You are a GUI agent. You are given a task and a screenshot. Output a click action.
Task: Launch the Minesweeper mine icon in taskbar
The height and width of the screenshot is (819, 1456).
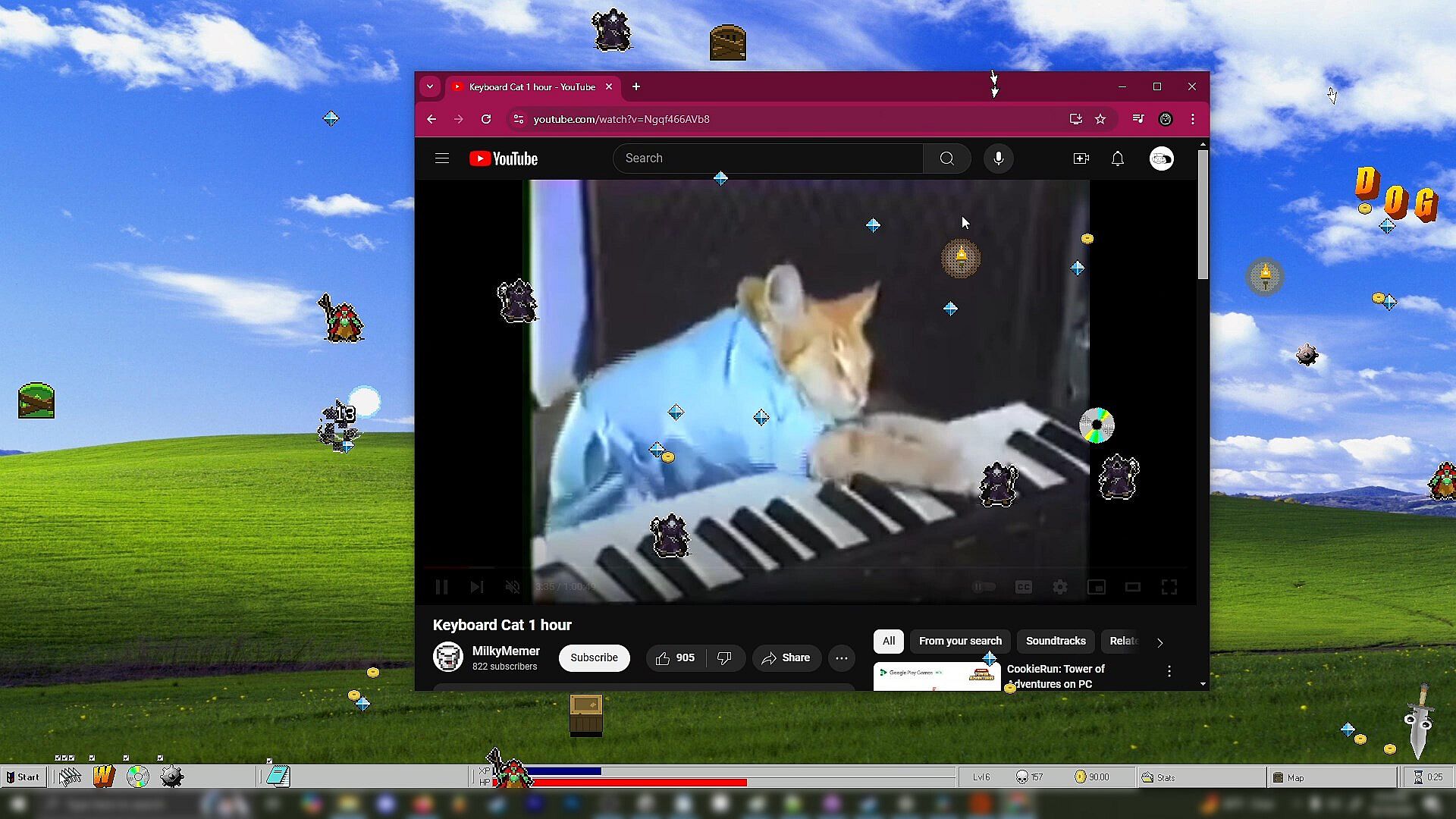172,777
